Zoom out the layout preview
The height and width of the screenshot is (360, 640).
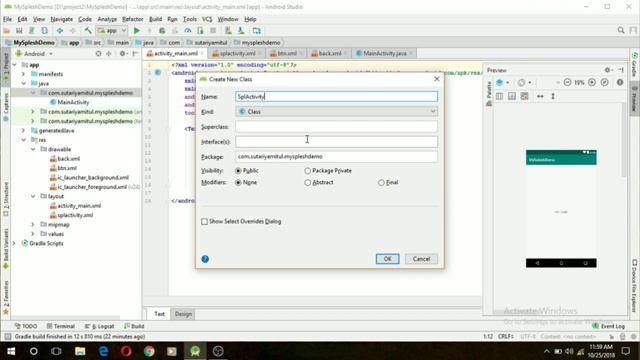tap(567, 82)
